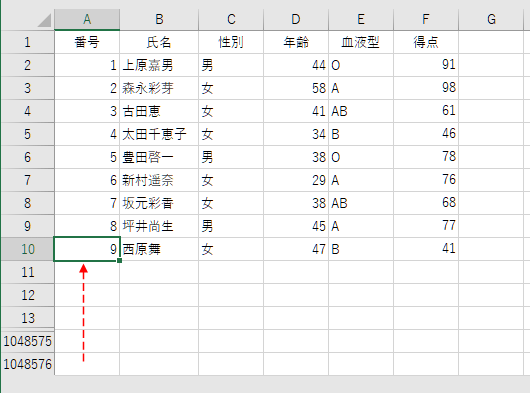Select column C header
This screenshot has width=530, height=393.
point(231,19)
